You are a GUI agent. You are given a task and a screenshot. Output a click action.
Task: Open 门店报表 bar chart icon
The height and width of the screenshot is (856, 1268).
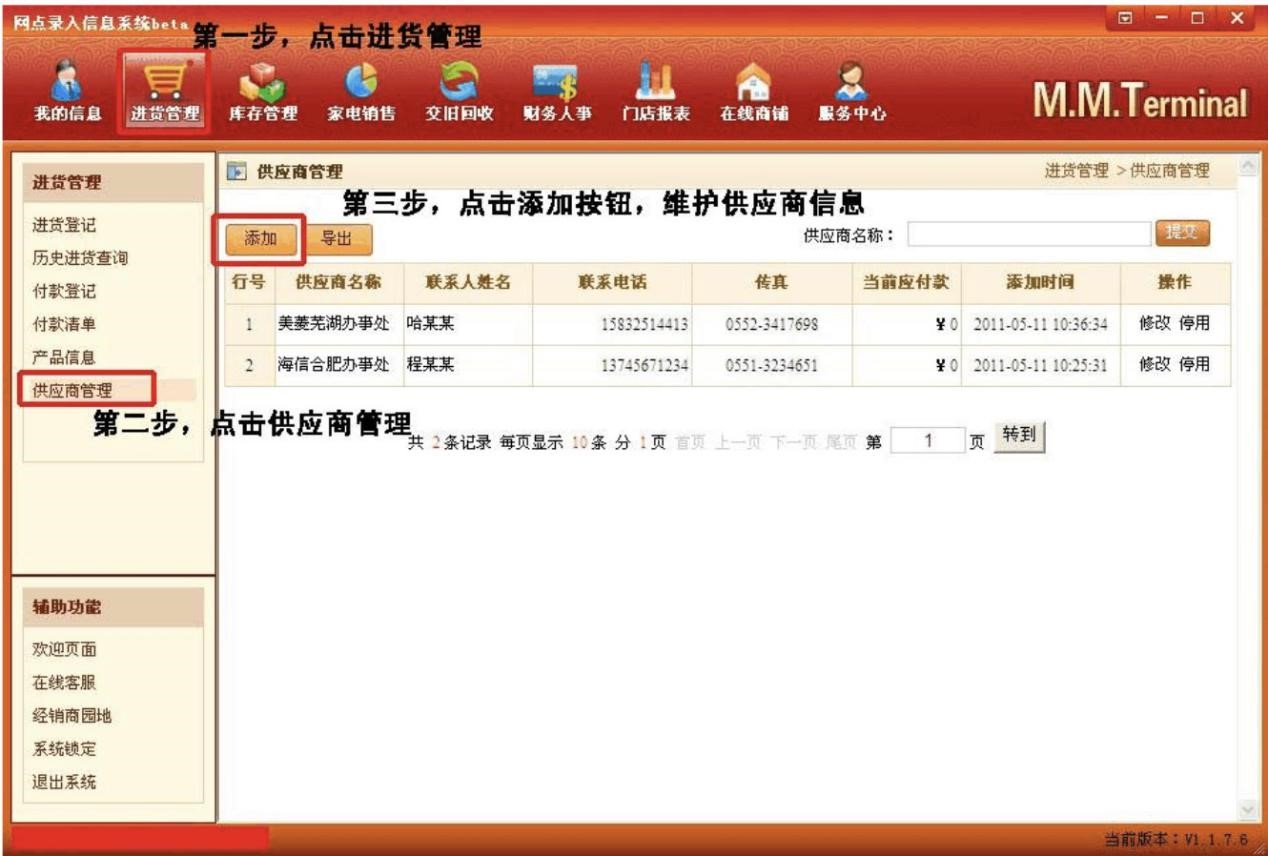coord(656,83)
